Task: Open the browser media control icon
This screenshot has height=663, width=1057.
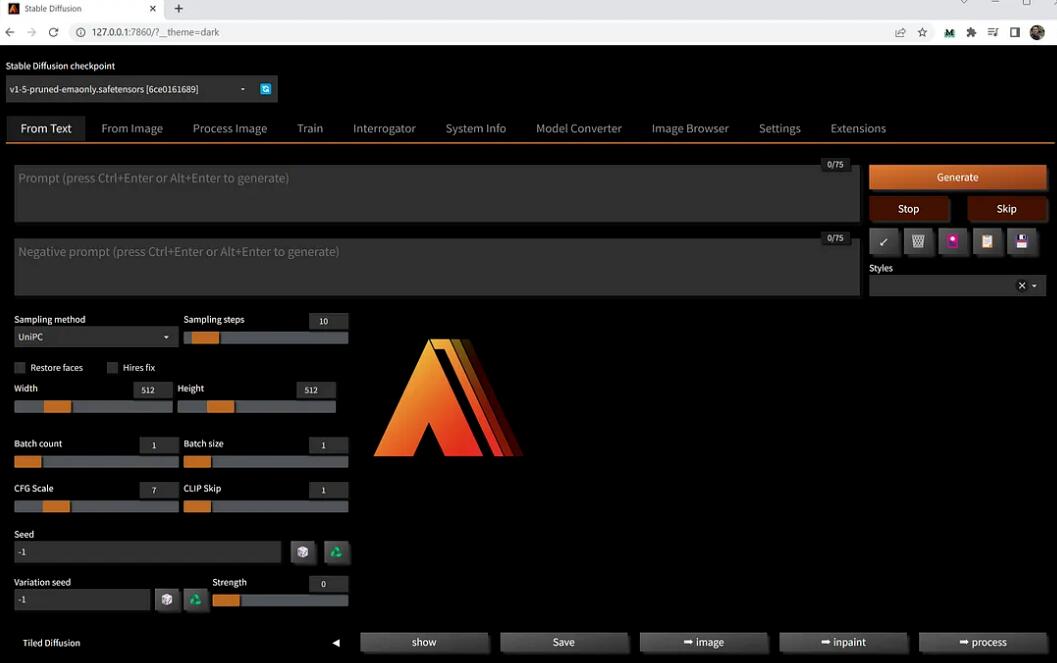Action: pos(993,32)
